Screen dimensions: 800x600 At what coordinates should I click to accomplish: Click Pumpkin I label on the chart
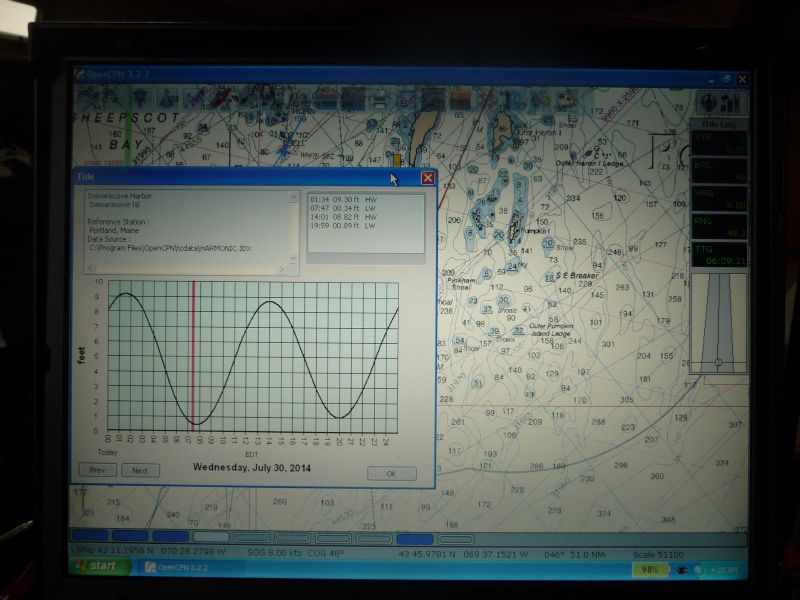pyautogui.click(x=537, y=231)
